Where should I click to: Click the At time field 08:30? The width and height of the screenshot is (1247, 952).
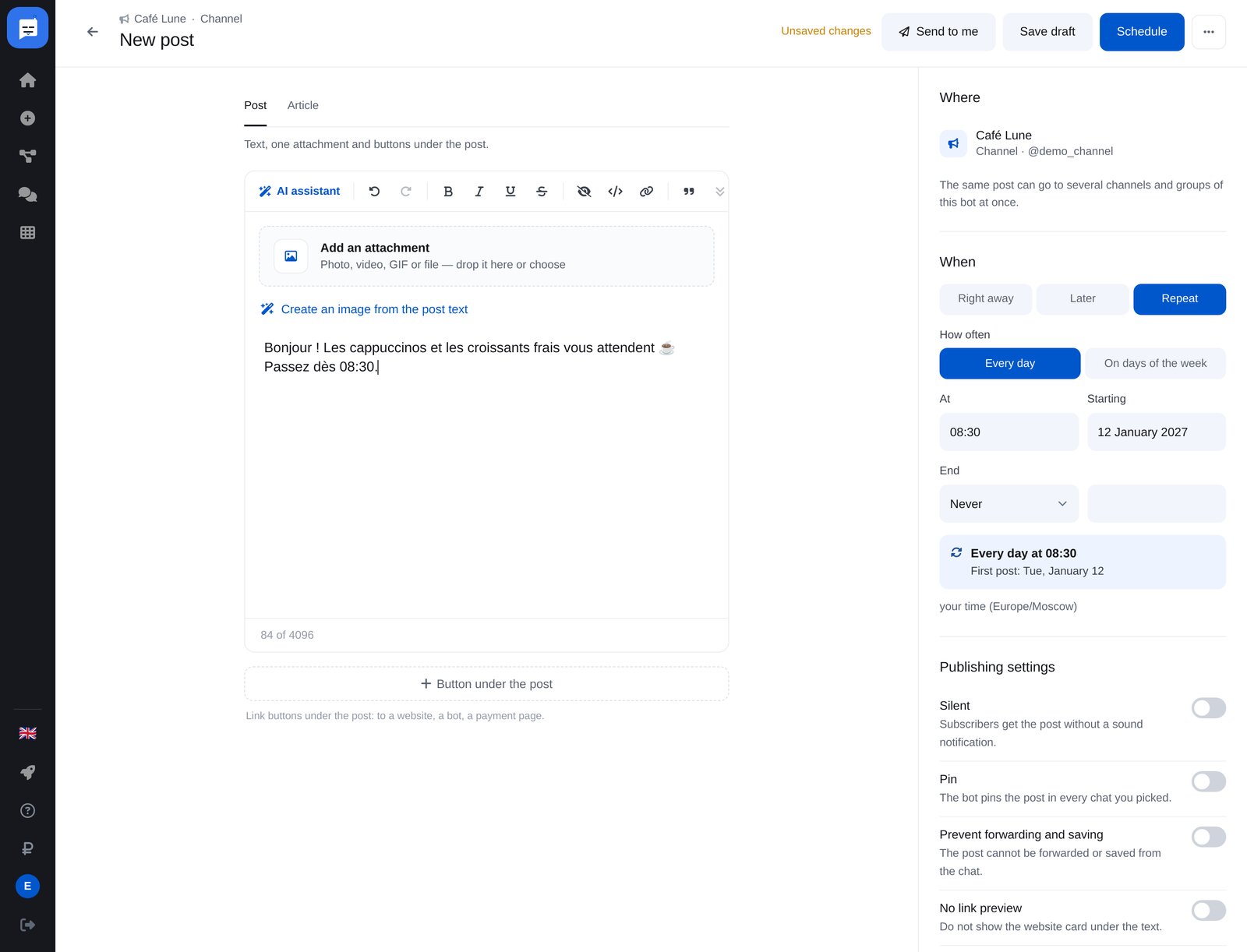(1009, 432)
